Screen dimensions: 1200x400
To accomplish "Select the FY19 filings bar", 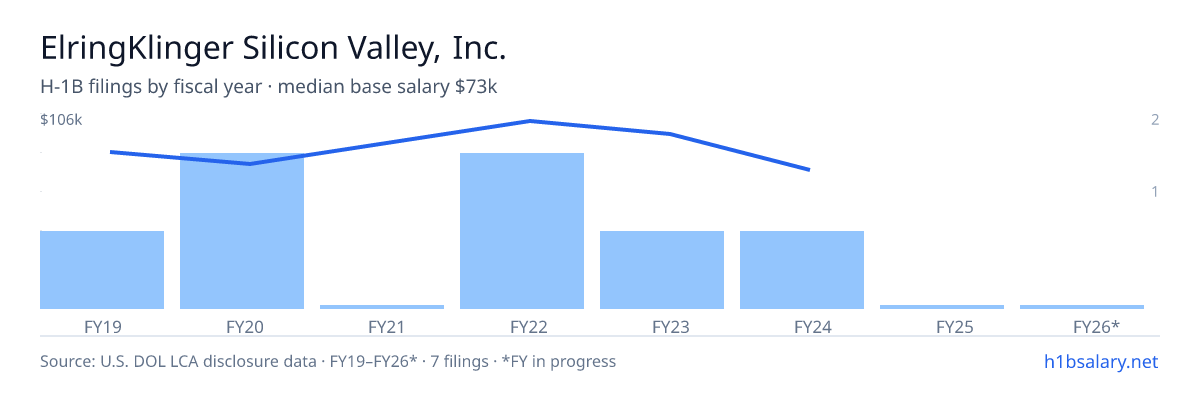I will pyautogui.click(x=102, y=270).
